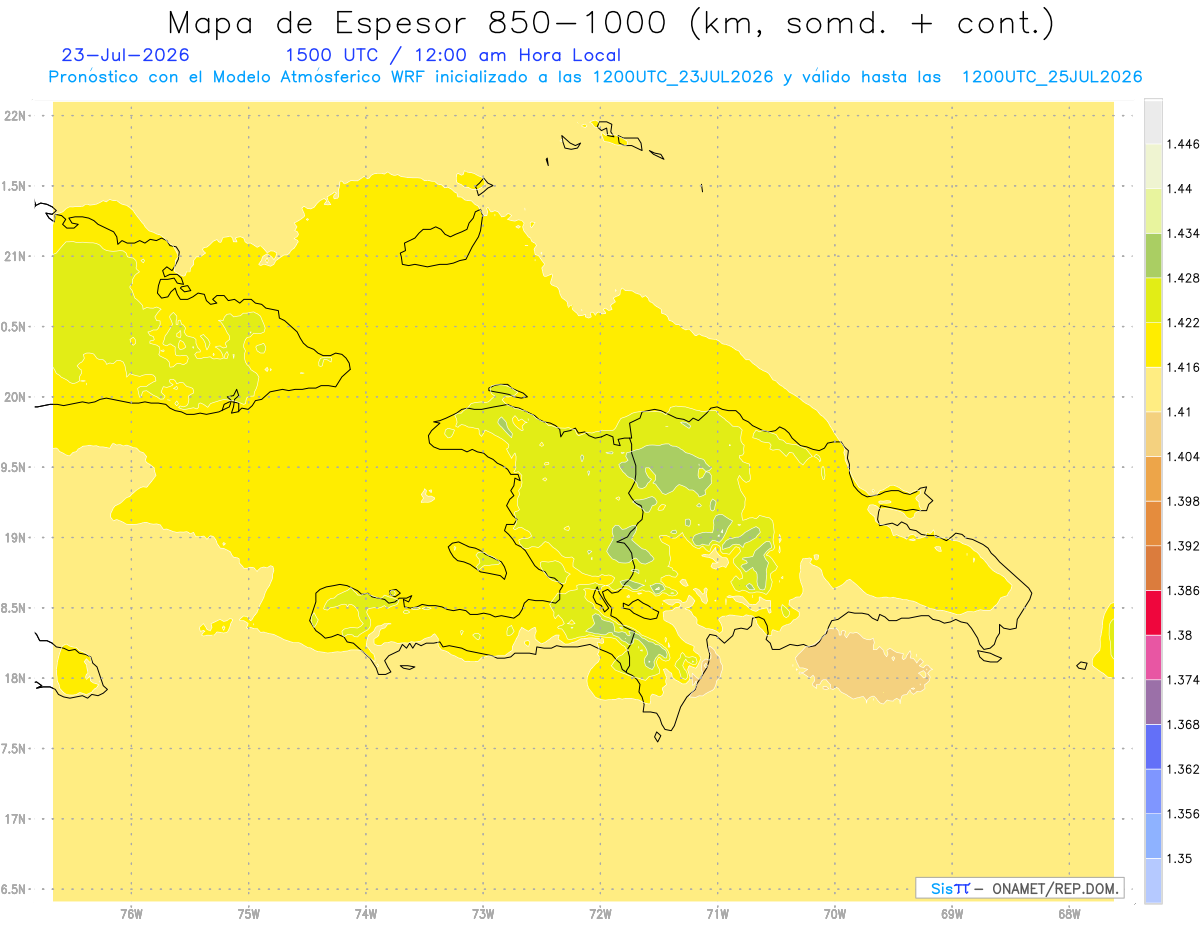Click the "72W" longitude label
Image resolution: width=1200 pixels, height=927 pixels.
point(600,913)
